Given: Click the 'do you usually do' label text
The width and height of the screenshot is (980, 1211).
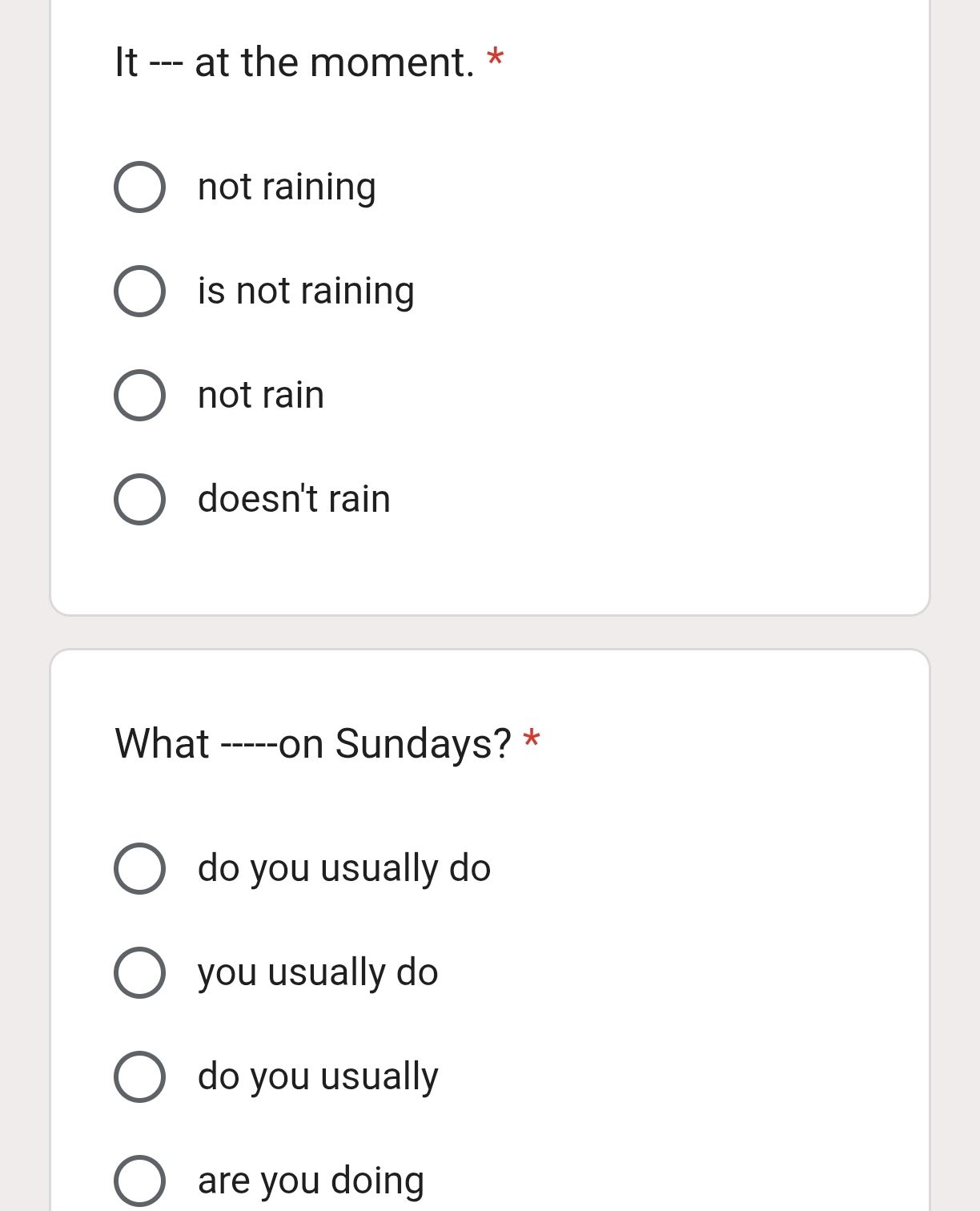Looking at the screenshot, I should click(344, 868).
